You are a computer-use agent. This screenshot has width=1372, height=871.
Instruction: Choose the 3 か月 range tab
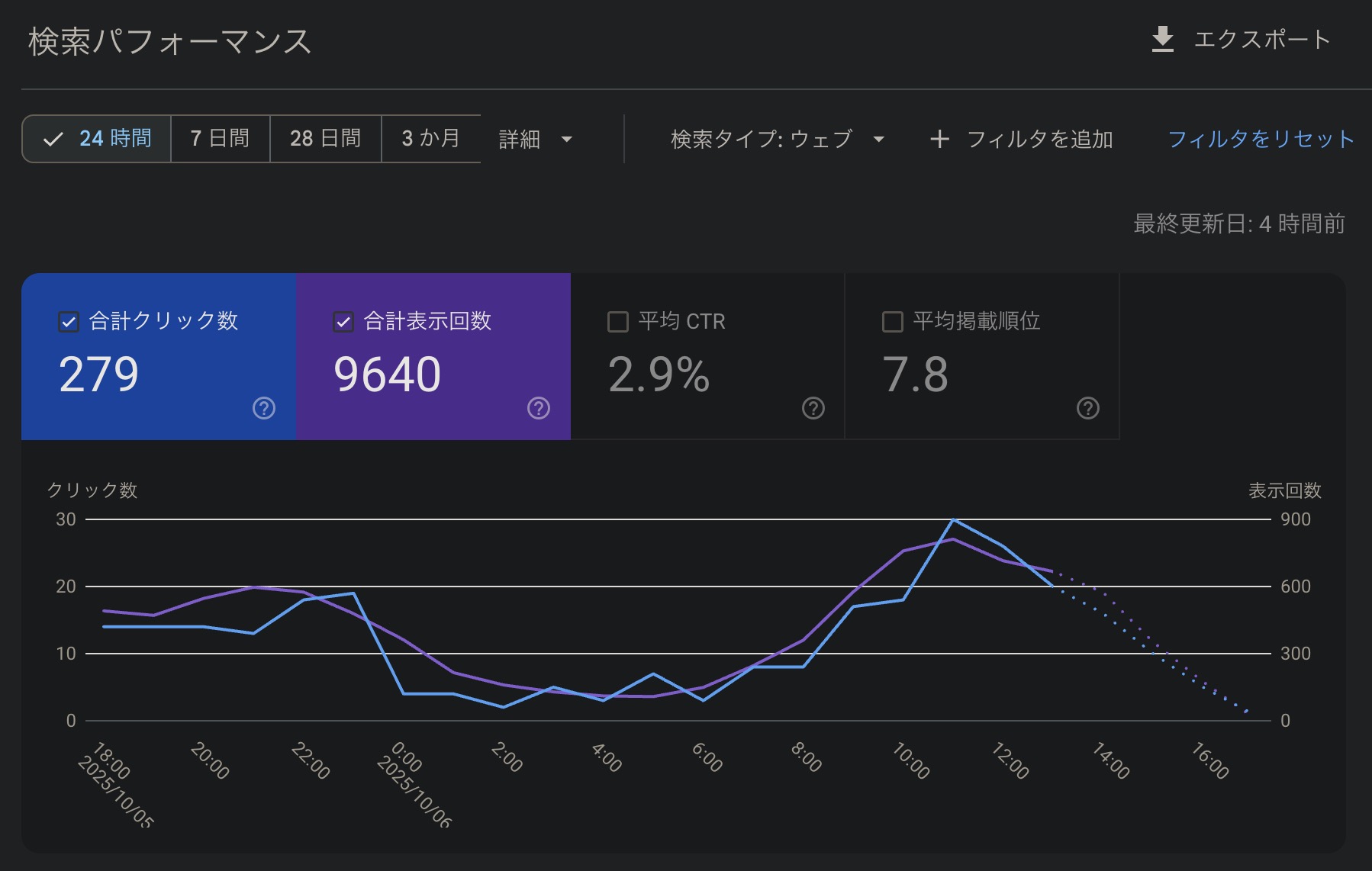(x=430, y=139)
